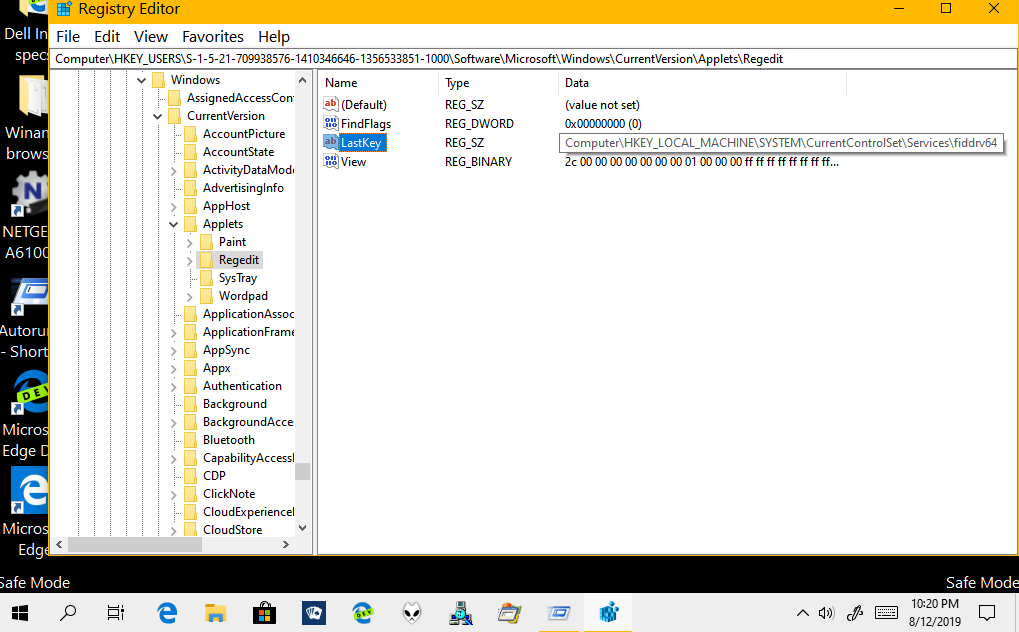
Task: Click the View binary value icon
Action: pyautogui.click(x=331, y=161)
